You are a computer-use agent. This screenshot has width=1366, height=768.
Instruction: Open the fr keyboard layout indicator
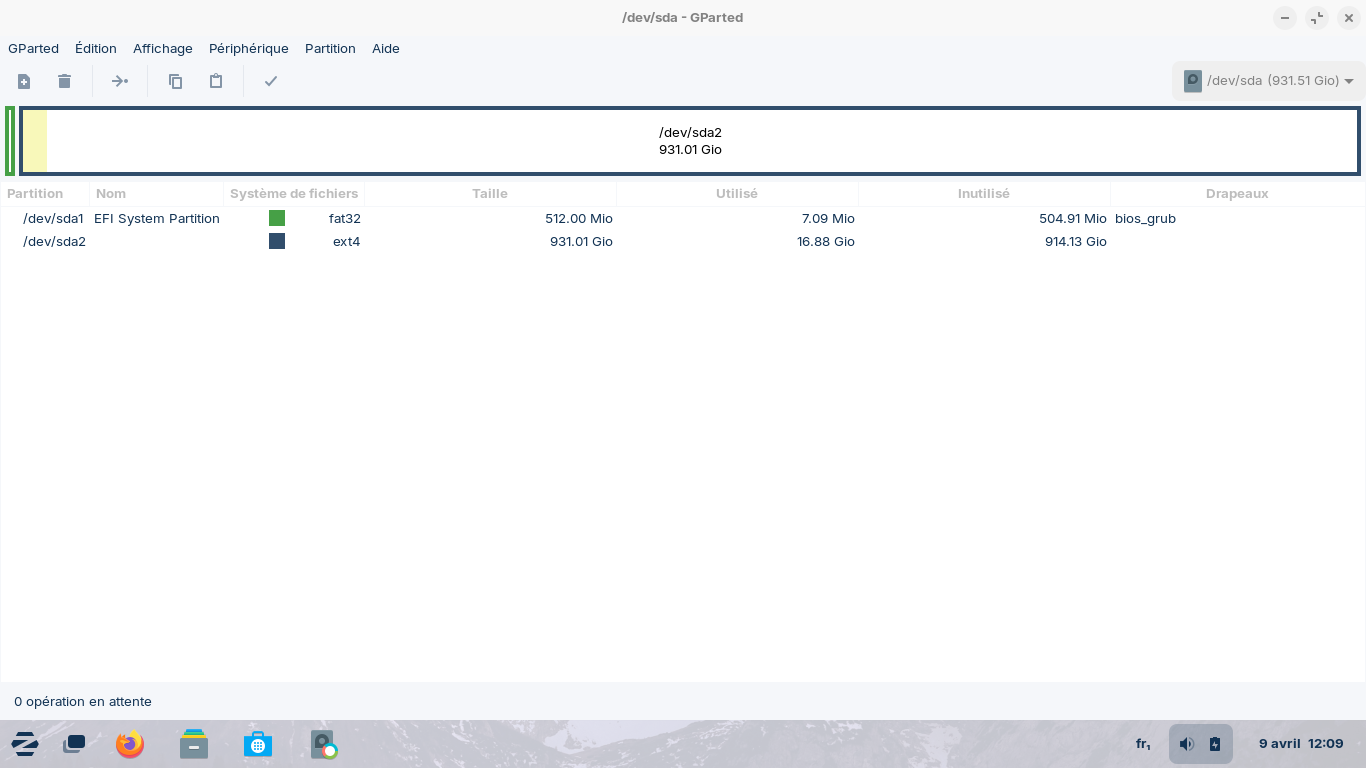1143,744
